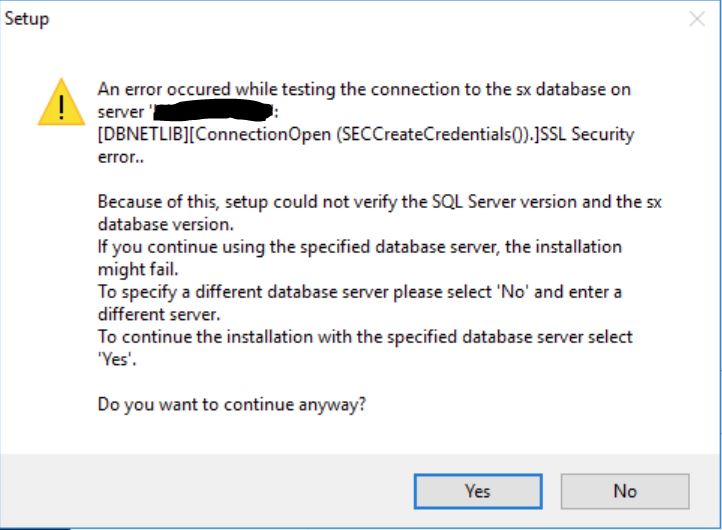The image size is (722, 530).
Task: Close the Setup dialog window
Action: [696, 19]
